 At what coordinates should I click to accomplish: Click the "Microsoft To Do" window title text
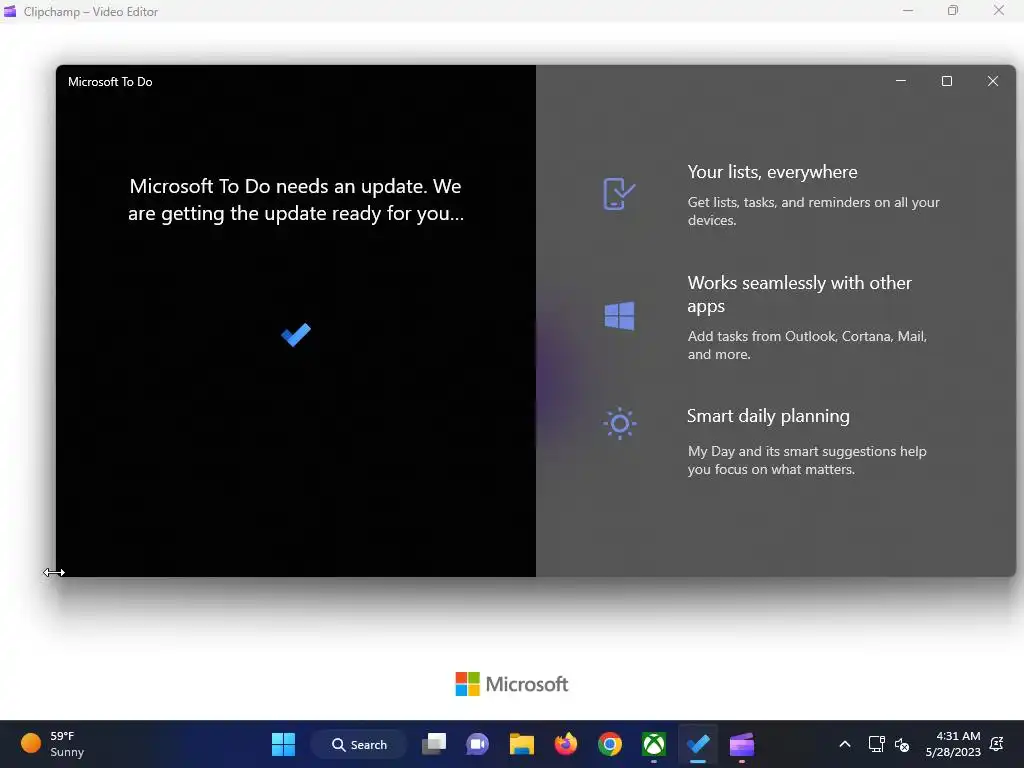[110, 82]
